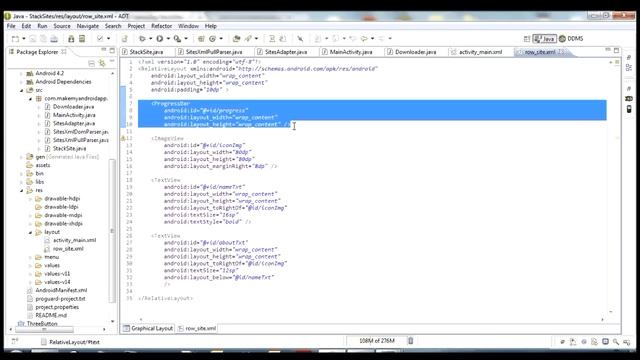Screen dimensions: 640x360
Task: Open the File menu
Action: pyautogui.click(x=11, y=26)
